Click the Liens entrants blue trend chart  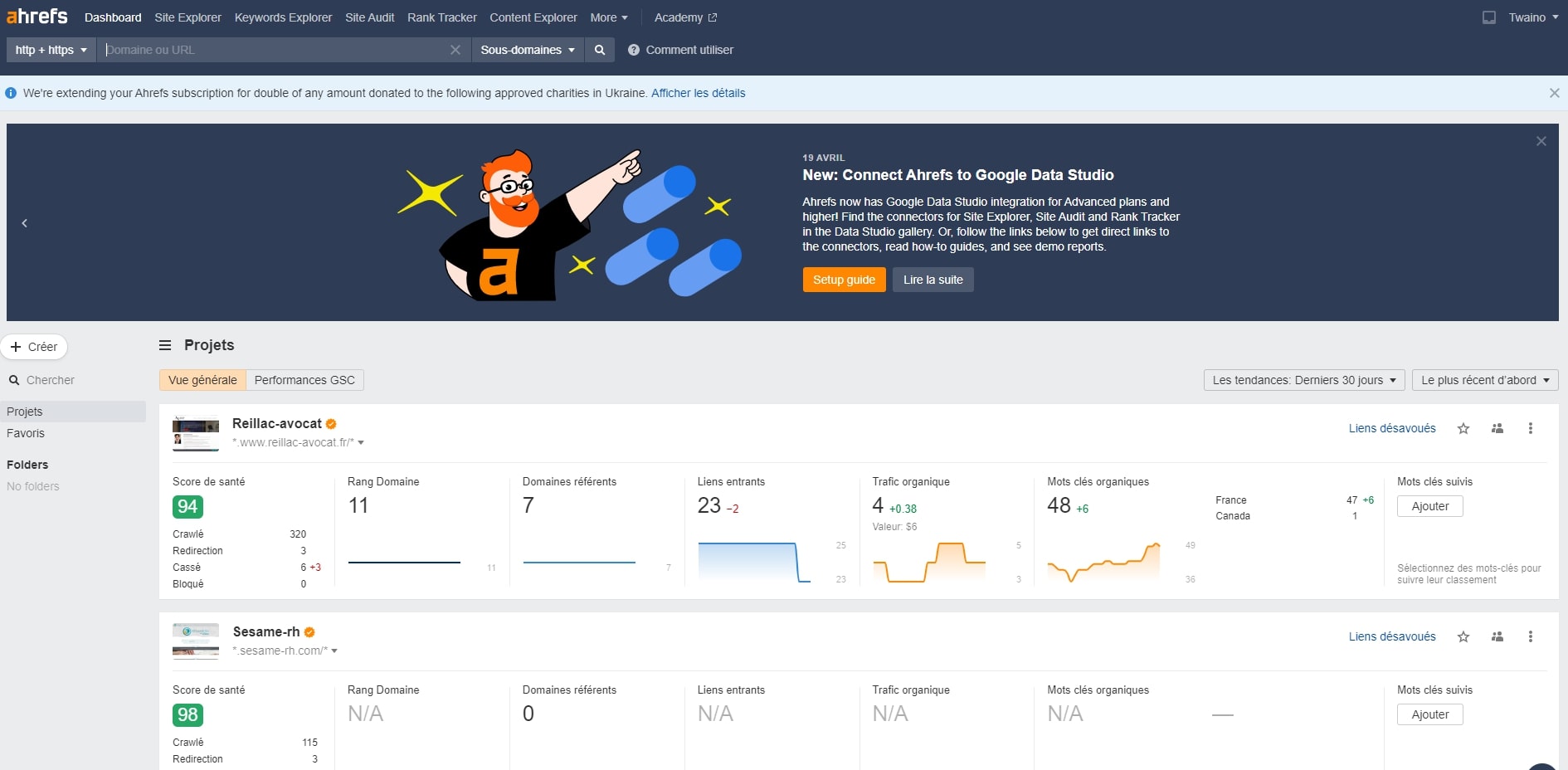pos(754,562)
